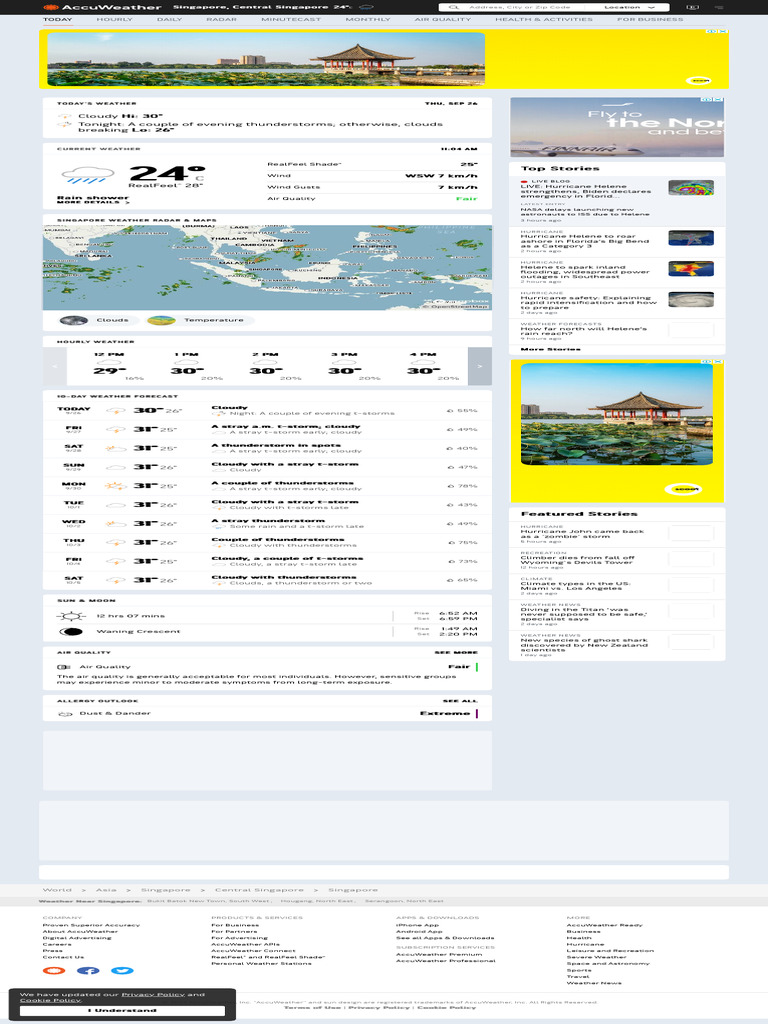
Task: Click the Air Quality card icon
Action: click(x=64, y=667)
